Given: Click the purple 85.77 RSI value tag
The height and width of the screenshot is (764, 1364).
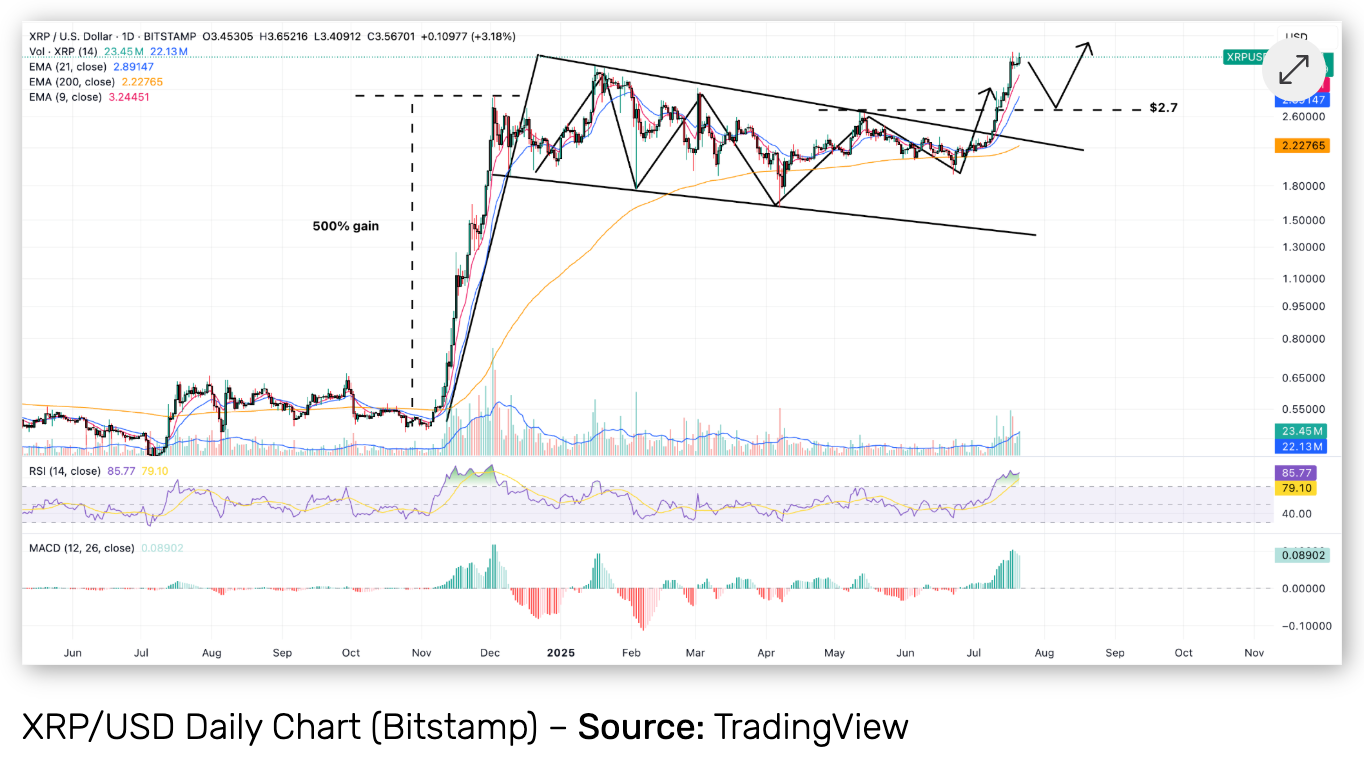Looking at the screenshot, I should click(1300, 473).
